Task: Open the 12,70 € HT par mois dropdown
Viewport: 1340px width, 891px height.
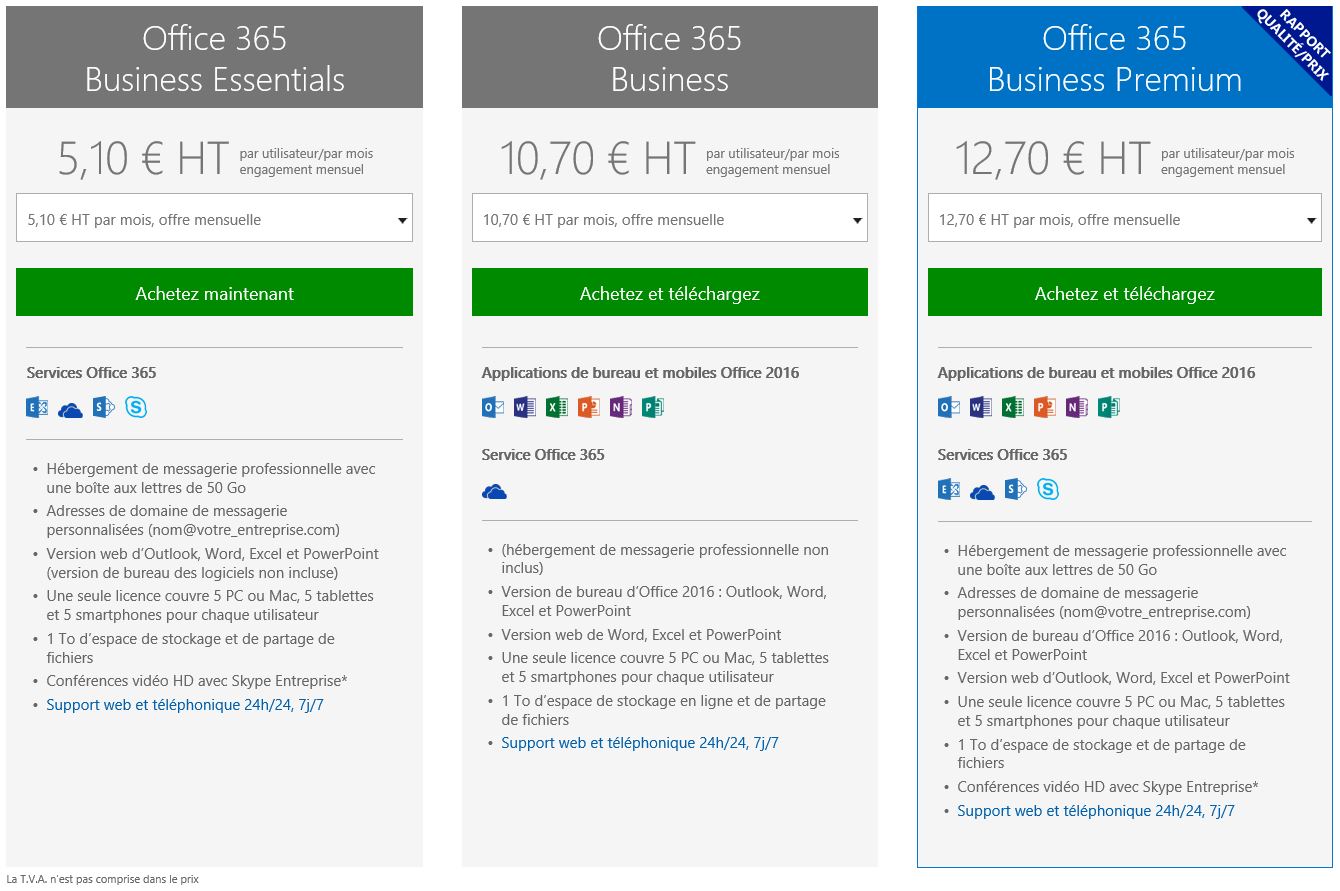Action: click(x=1125, y=218)
